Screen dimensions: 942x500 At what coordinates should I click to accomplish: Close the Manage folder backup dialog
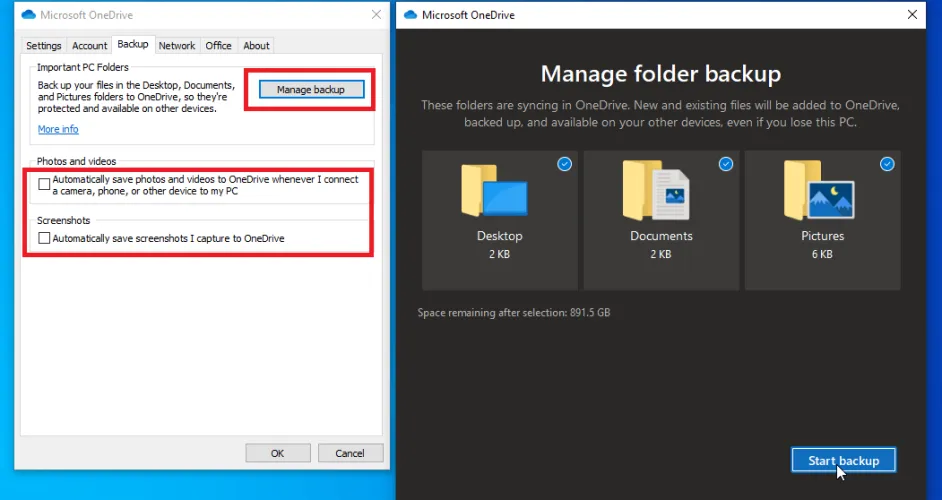click(912, 15)
